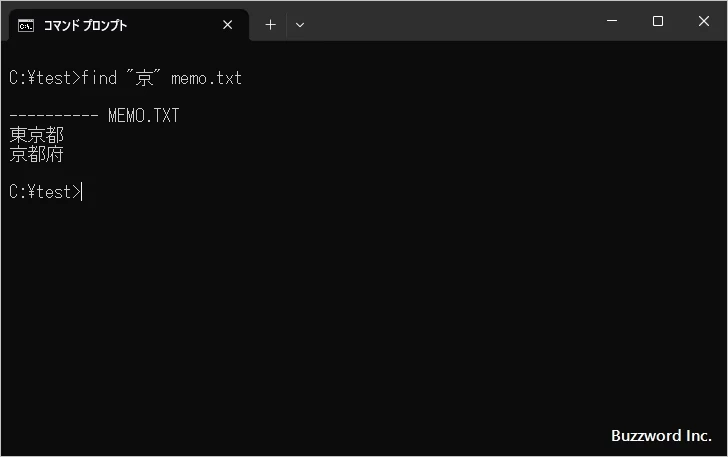Click the 東京都 output line
The height and width of the screenshot is (457, 728).
click(x=36, y=135)
